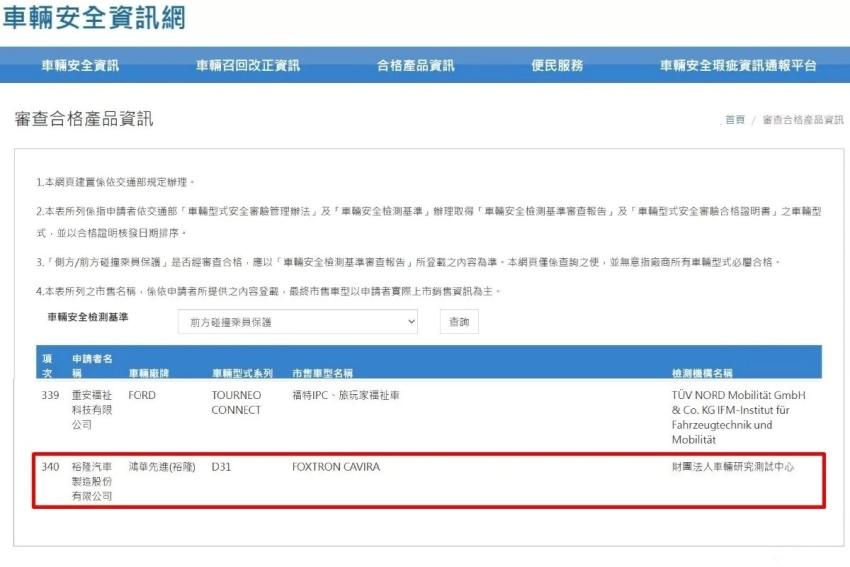
Task: Click the FORD brand cell
Action: point(142,395)
